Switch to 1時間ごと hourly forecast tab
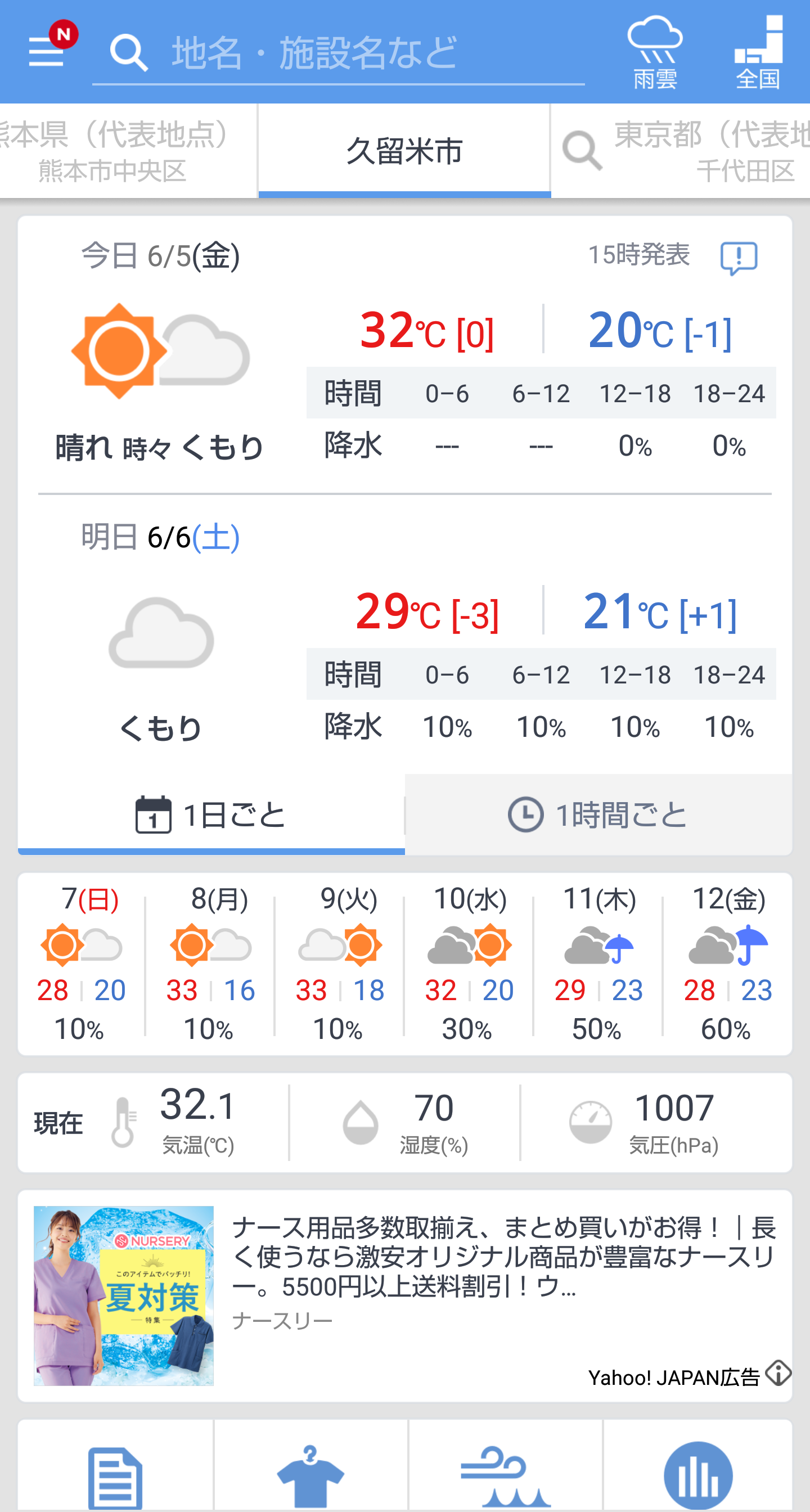Viewport: 810px width, 1512px height. (x=597, y=814)
